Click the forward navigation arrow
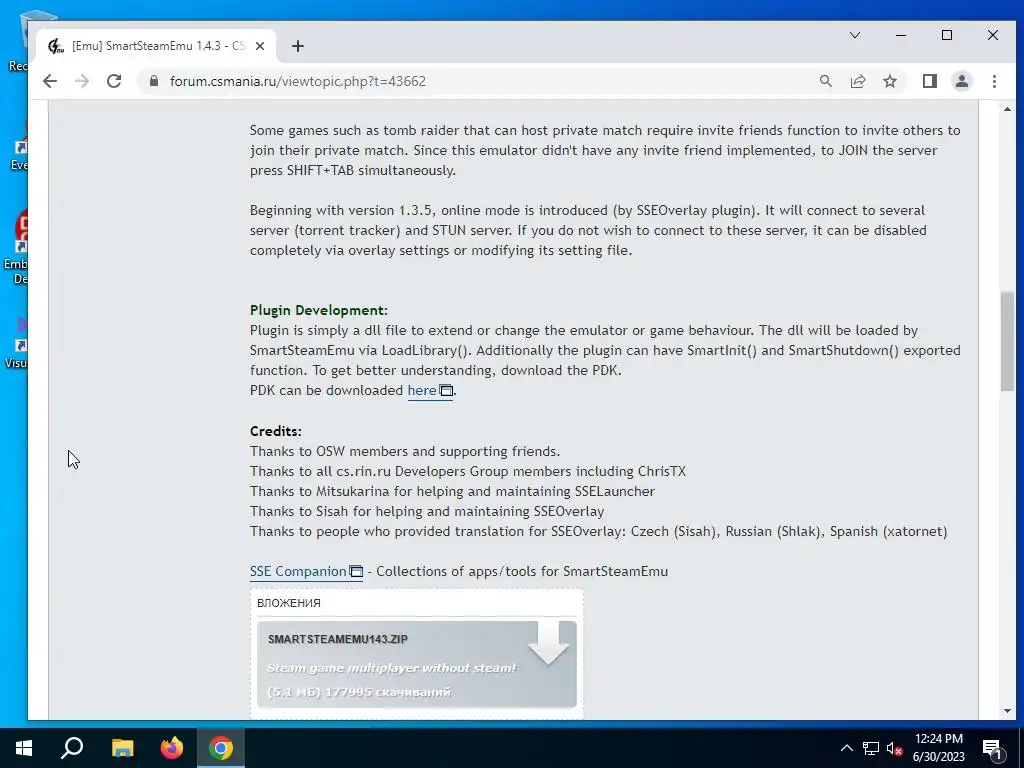 [82, 81]
